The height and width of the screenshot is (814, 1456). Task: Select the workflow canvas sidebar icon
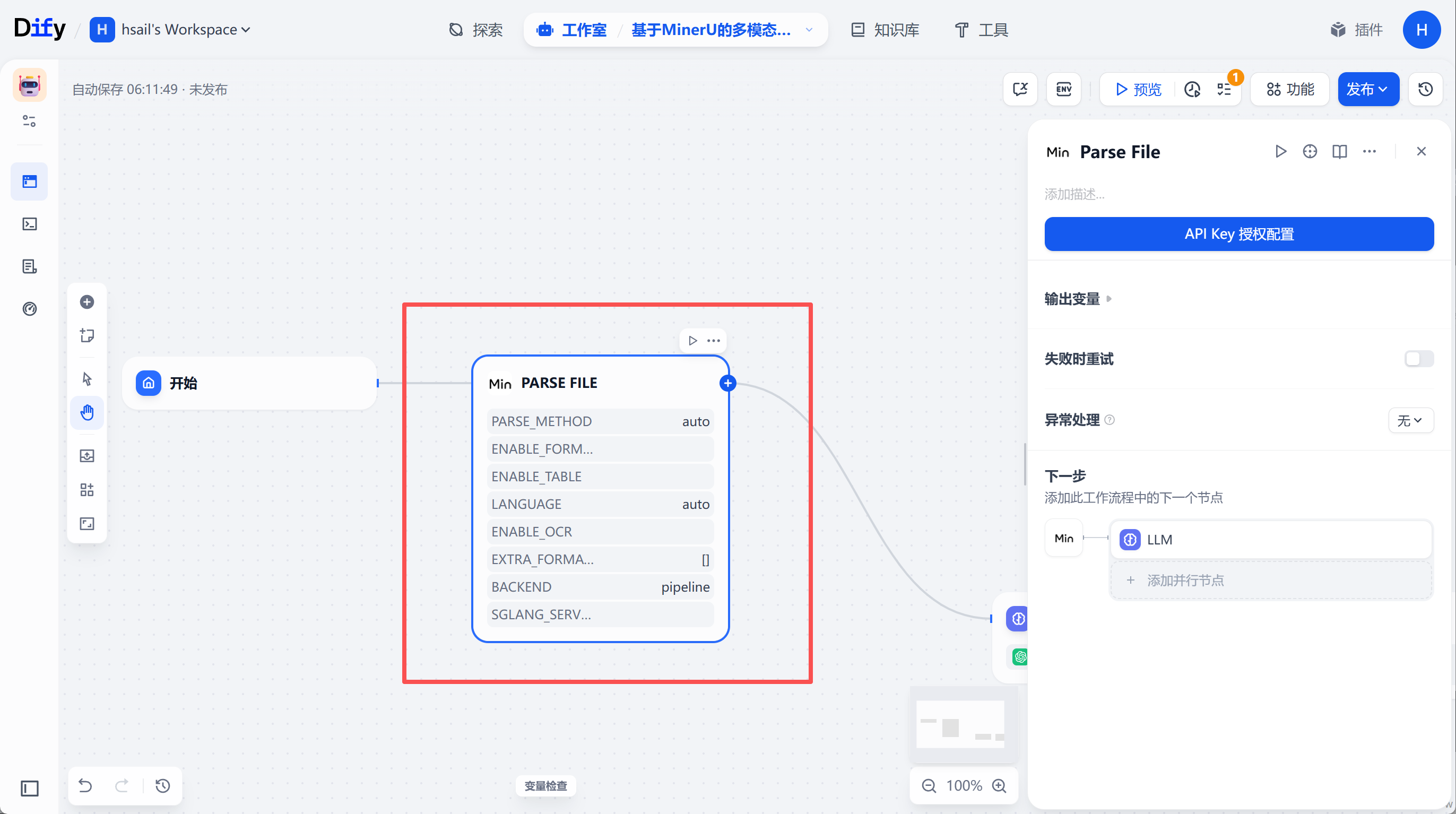coord(29,181)
